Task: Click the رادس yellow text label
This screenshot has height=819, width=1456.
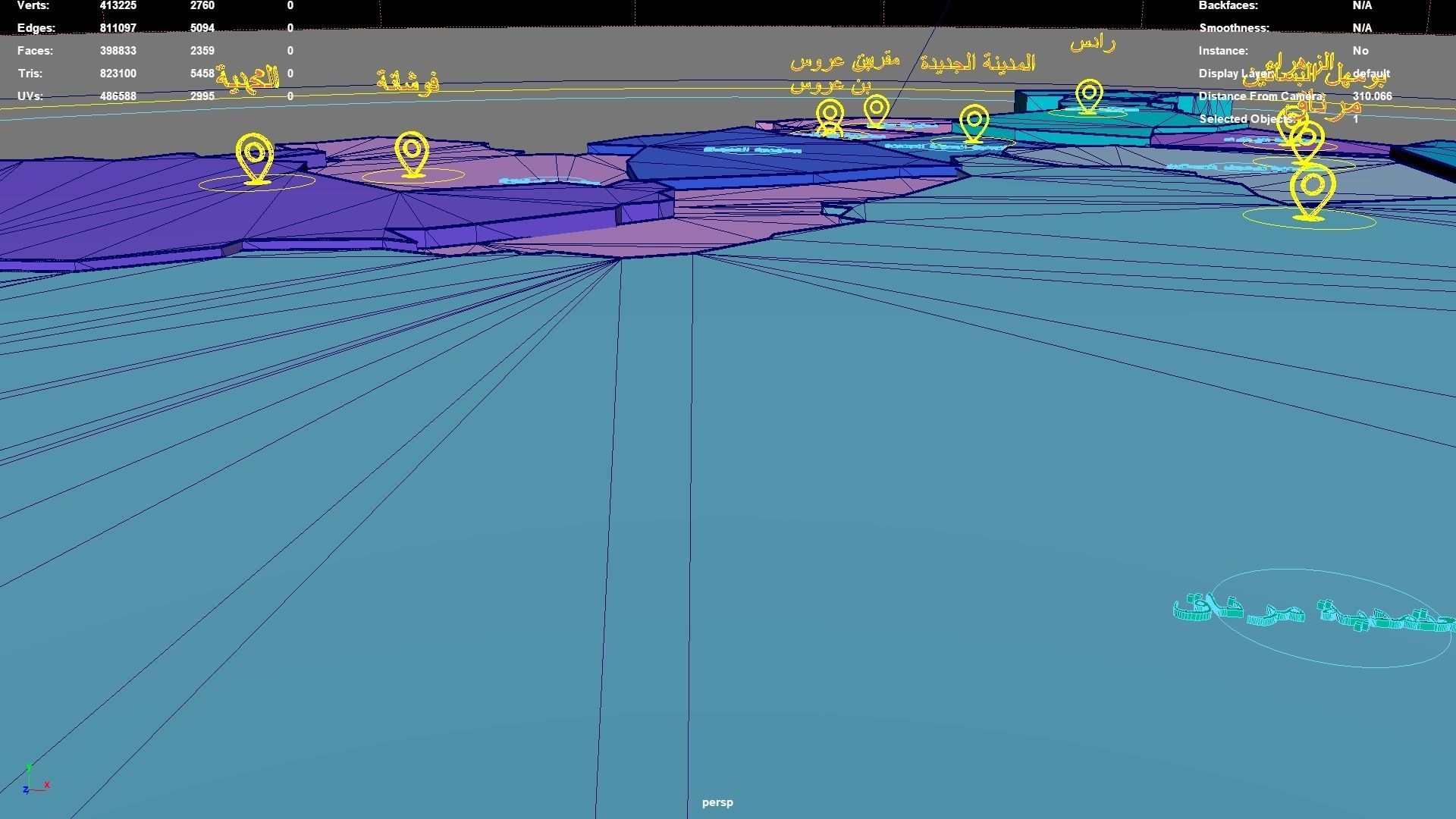Action: point(1093,44)
